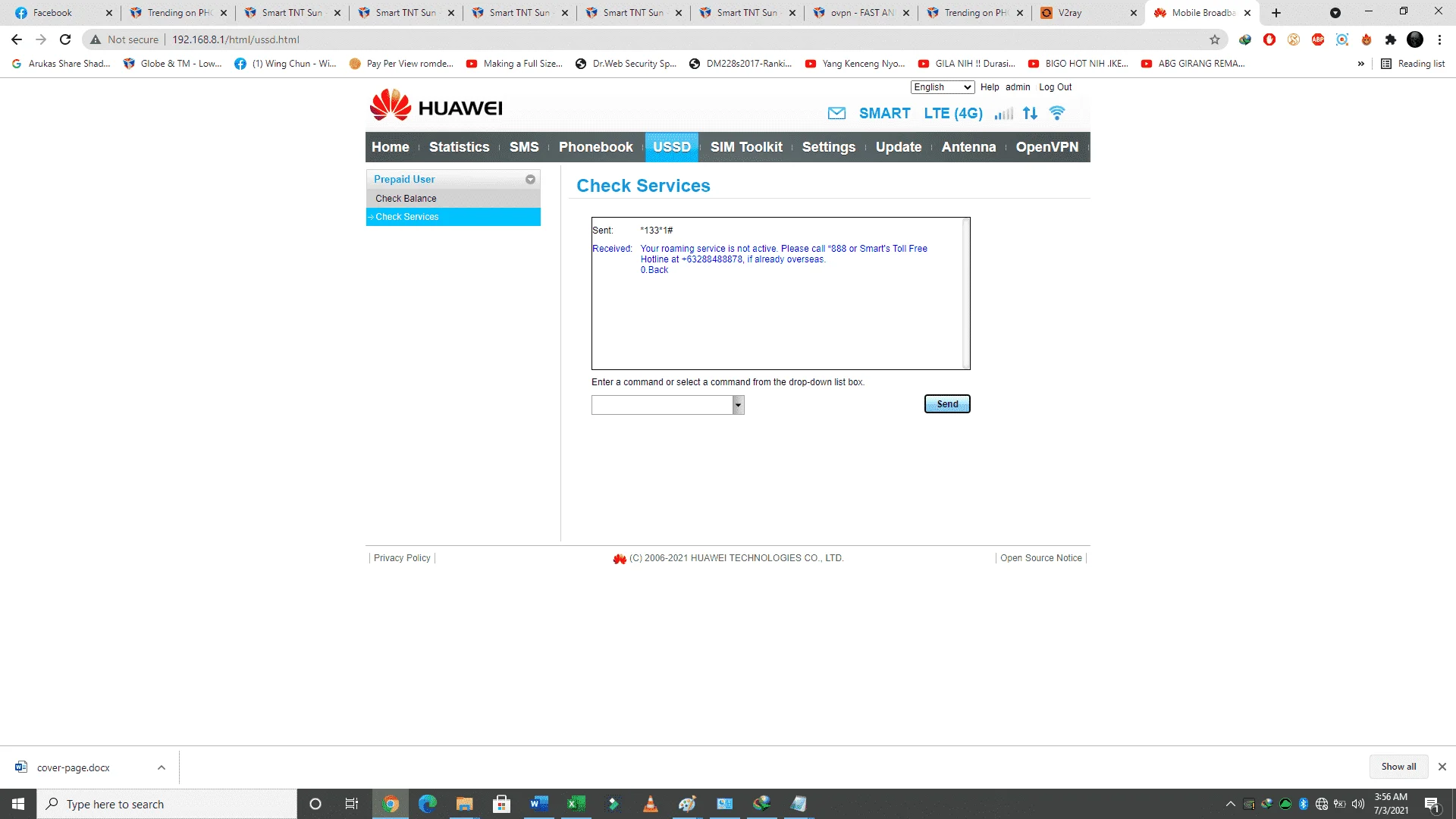The width and height of the screenshot is (1456, 819).
Task: Open Microsoft Word from the taskbar
Action: [539, 804]
